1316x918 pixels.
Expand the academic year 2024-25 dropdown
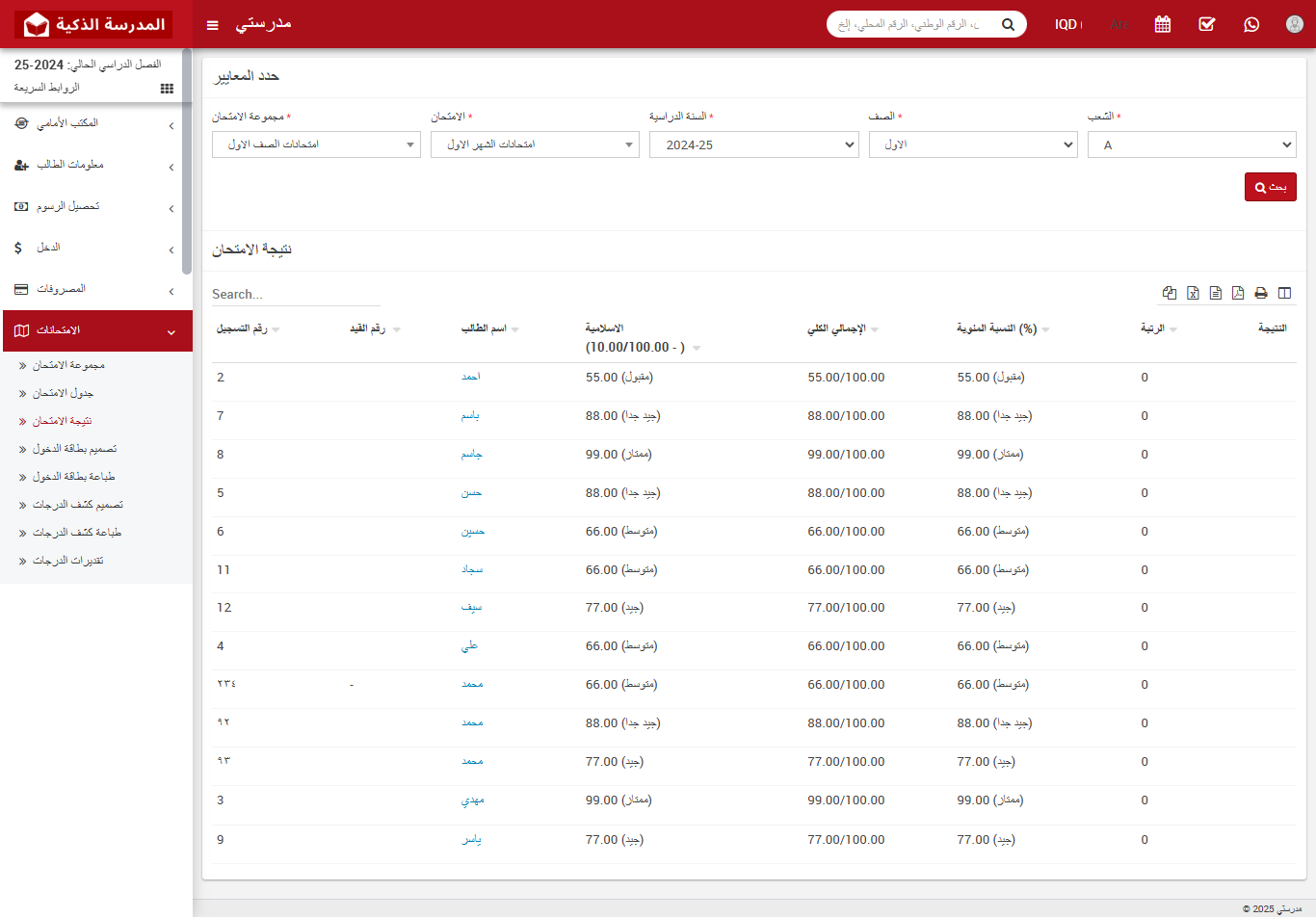[x=753, y=144]
